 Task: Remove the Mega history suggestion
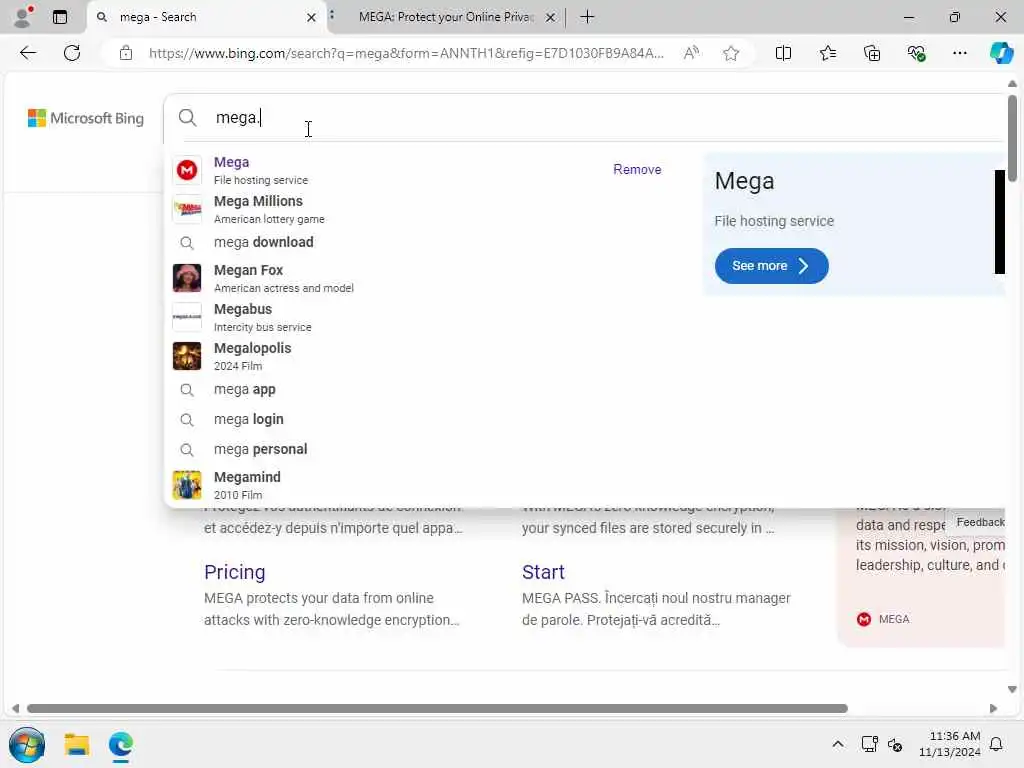(x=637, y=170)
